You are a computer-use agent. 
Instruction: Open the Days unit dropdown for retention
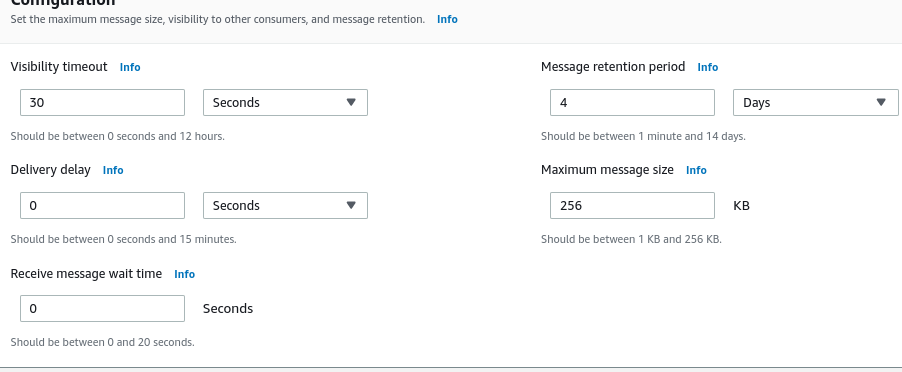pyautogui.click(x=816, y=102)
